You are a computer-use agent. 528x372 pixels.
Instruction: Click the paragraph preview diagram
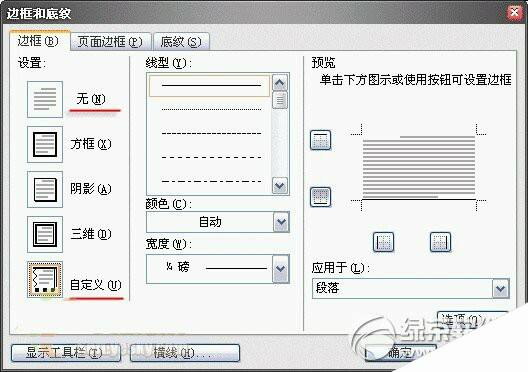(x=419, y=167)
